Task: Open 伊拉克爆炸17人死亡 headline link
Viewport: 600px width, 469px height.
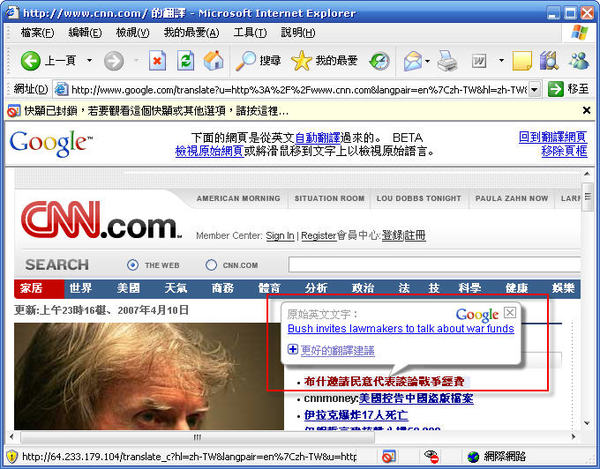Action: click(356, 415)
